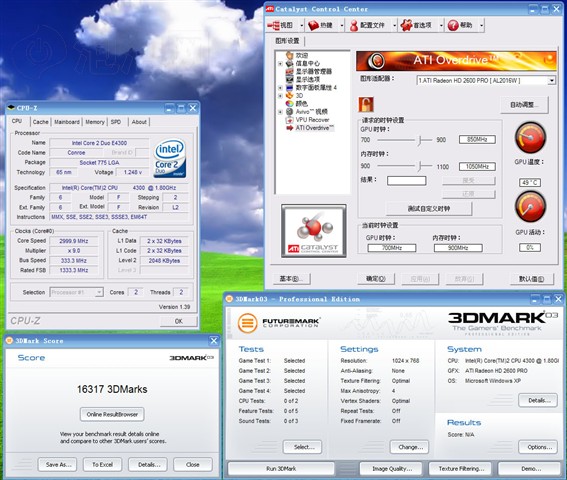Image resolution: width=567 pixels, height=480 pixels.
Task: Click the Intel Core 2 Duo logo
Action: tap(170, 158)
